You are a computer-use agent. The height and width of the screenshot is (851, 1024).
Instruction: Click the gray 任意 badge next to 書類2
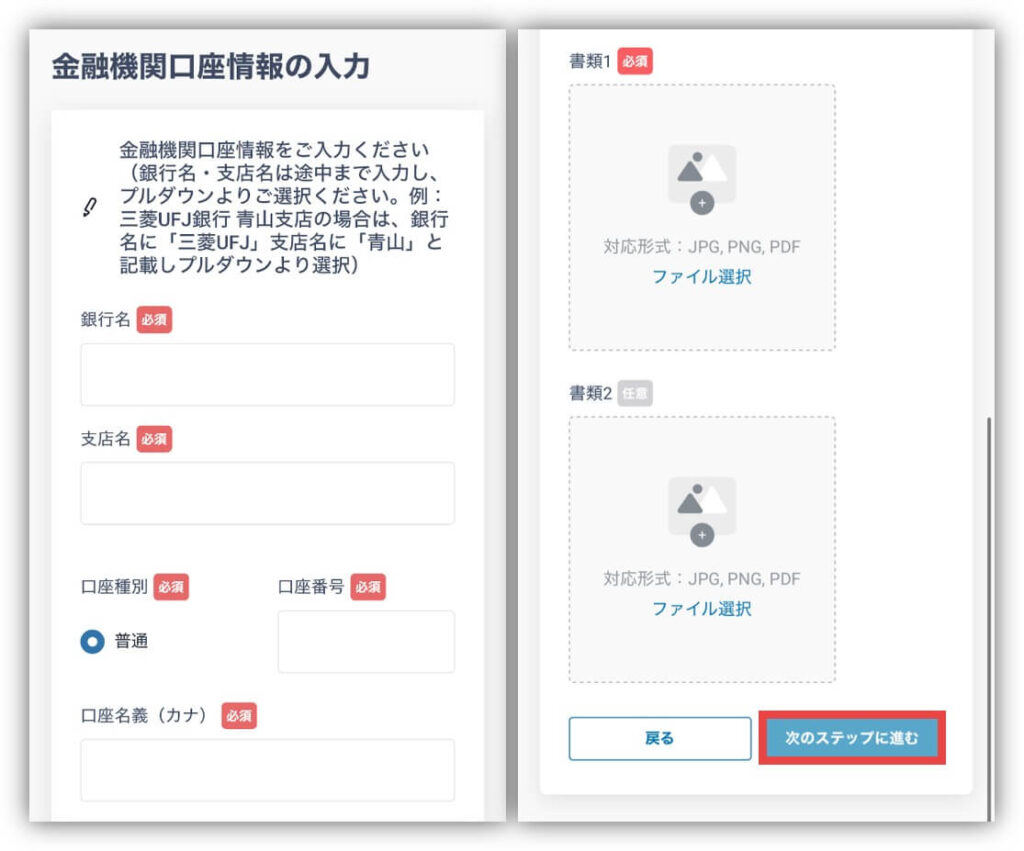tap(635, 393)
